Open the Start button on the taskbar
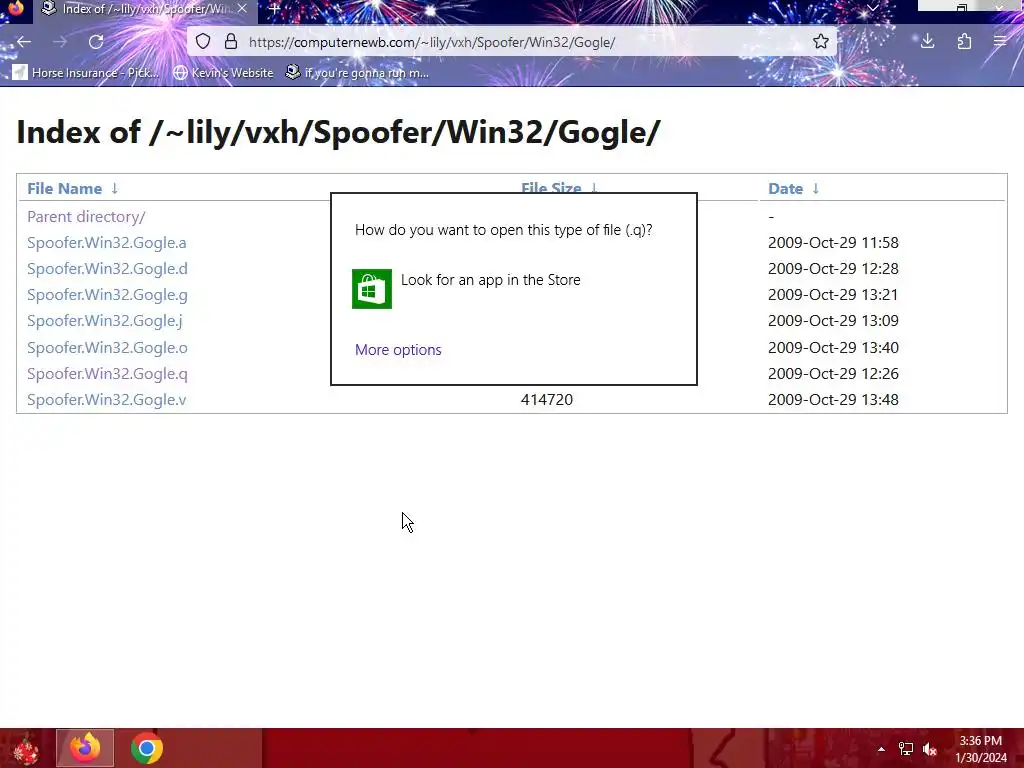The image size is (1024, 768). pyautogui.click(x=25, y=749)
